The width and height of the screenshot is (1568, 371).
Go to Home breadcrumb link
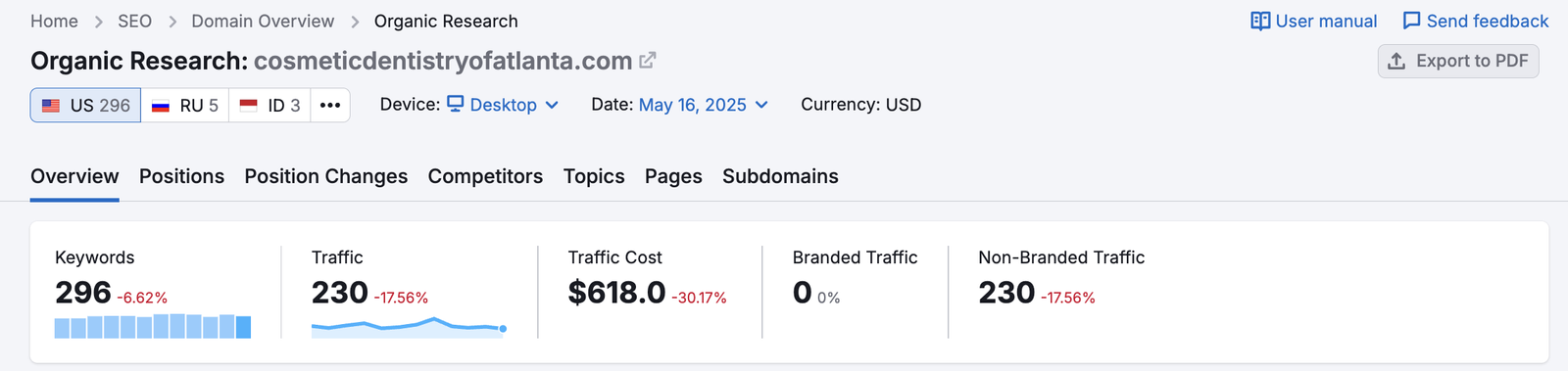(54, 22)
